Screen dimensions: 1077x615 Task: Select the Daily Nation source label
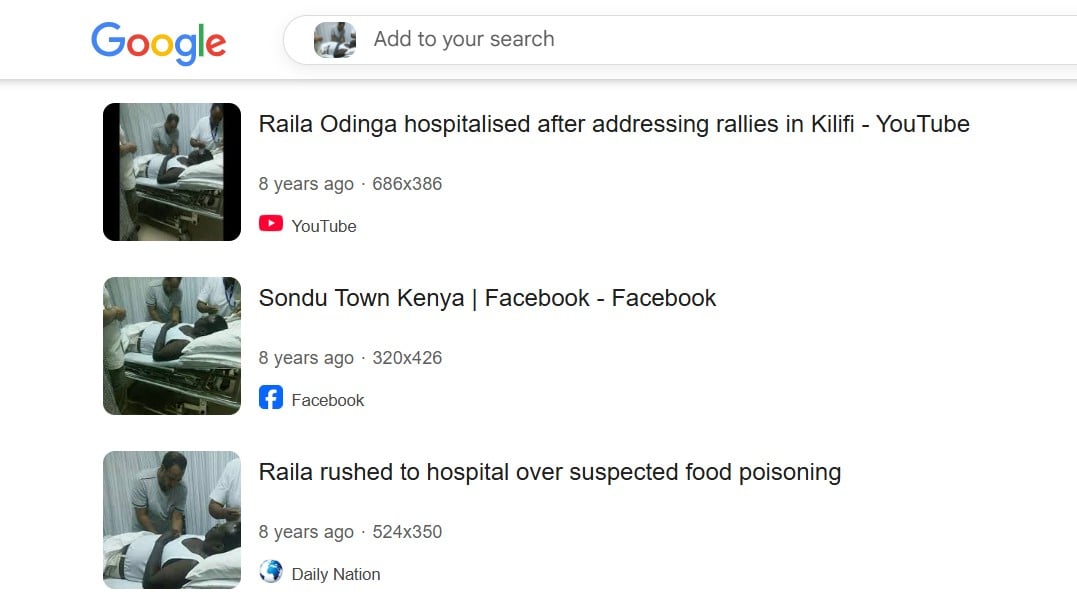click(336, 574)
